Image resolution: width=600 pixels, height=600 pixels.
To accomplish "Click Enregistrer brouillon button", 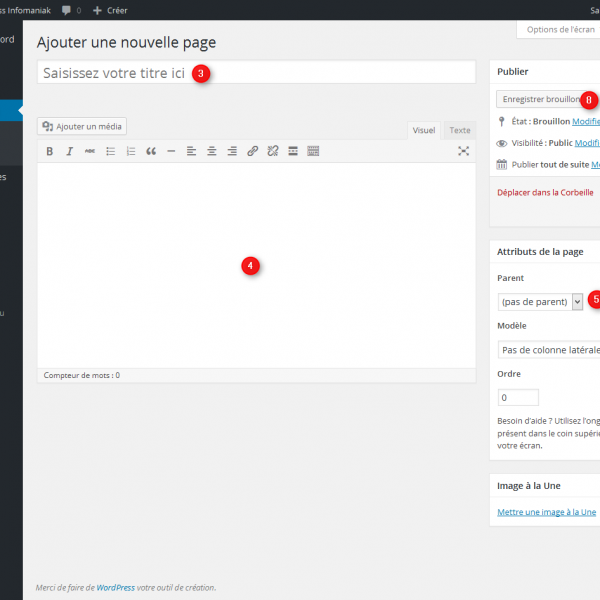I will [538, 100].
